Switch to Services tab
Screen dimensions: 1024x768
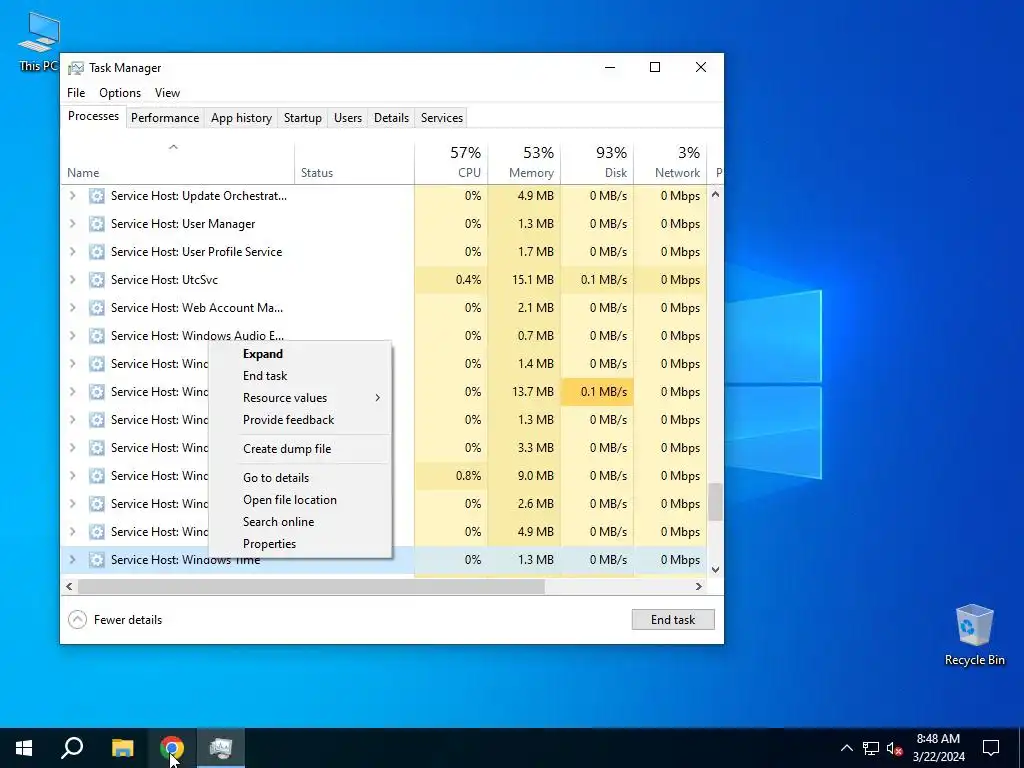click(441, 118)
